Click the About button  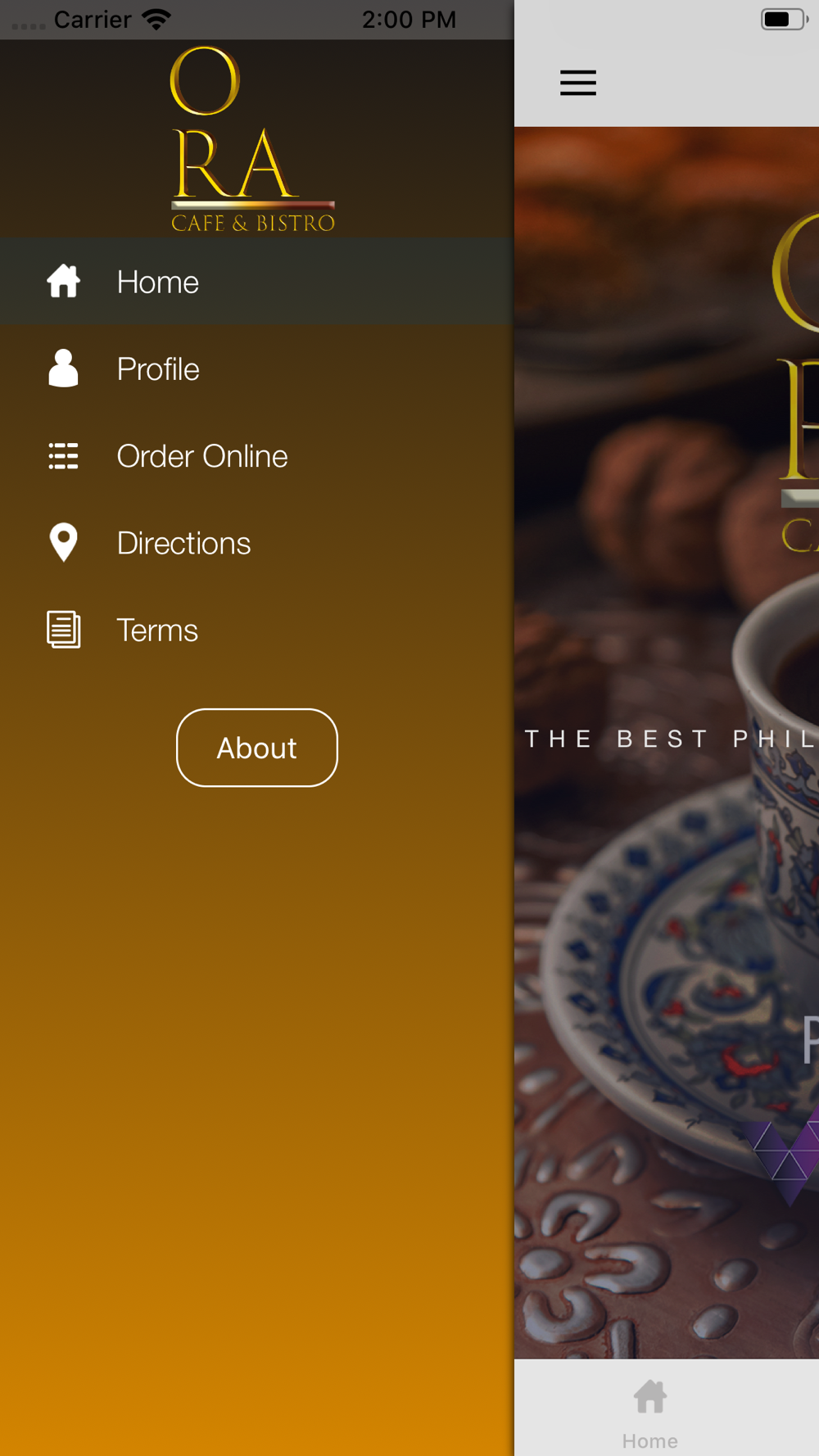click(x=257, y=748)
